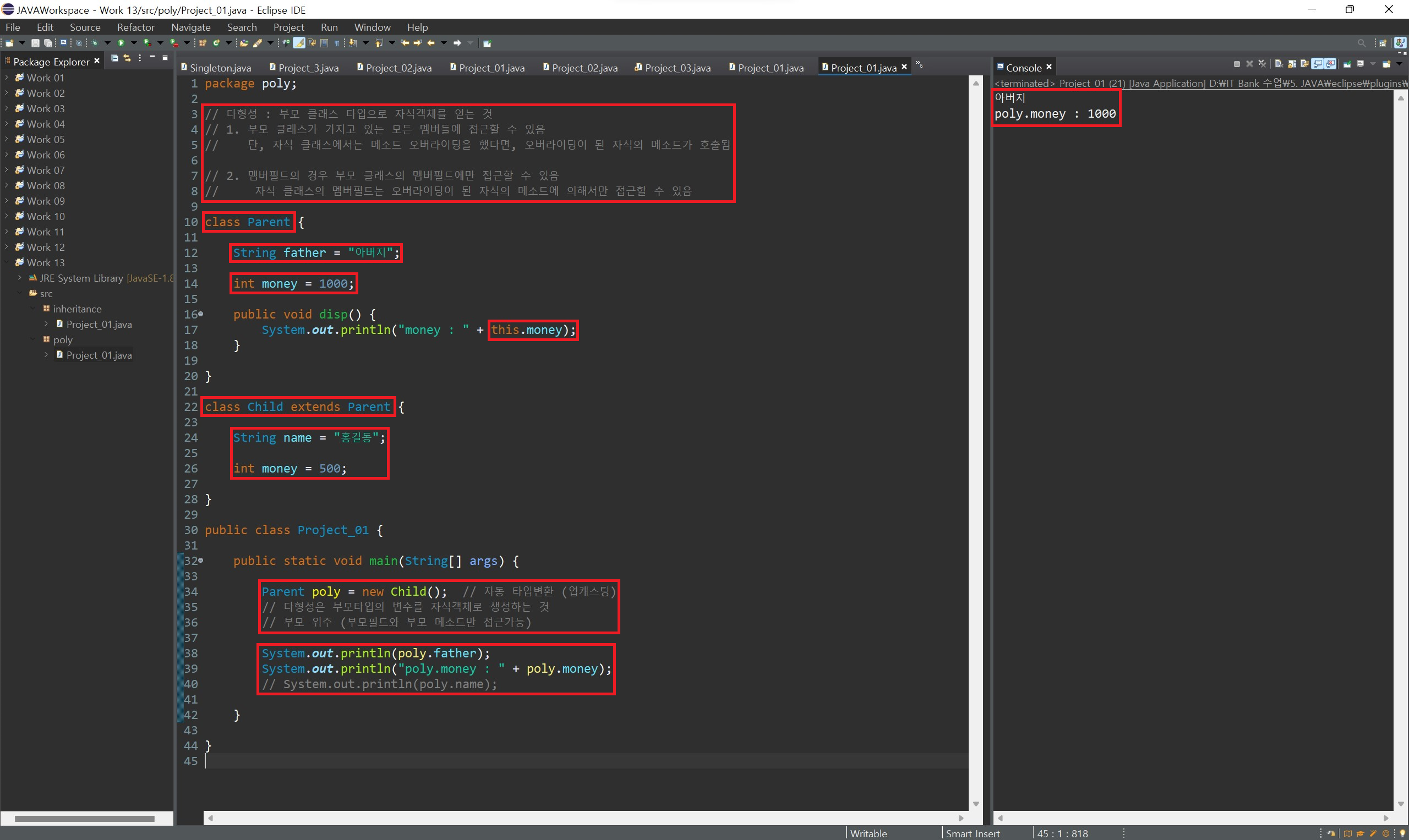Screen dimensions: 1409x840
Task: Switch to the Singleton.java tab
Action: [x=220, y=68]
